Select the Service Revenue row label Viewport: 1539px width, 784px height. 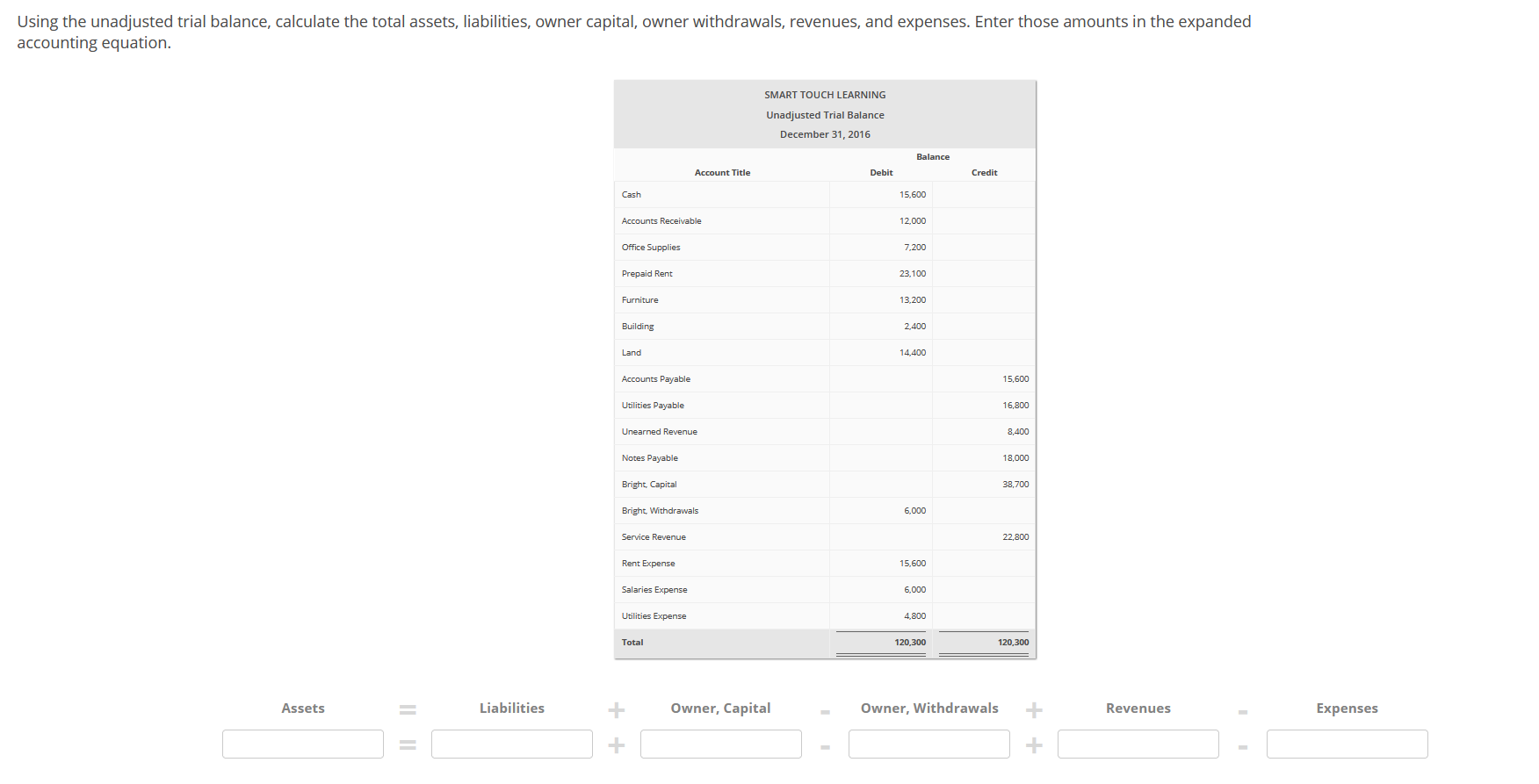click(x=654, y=537)
